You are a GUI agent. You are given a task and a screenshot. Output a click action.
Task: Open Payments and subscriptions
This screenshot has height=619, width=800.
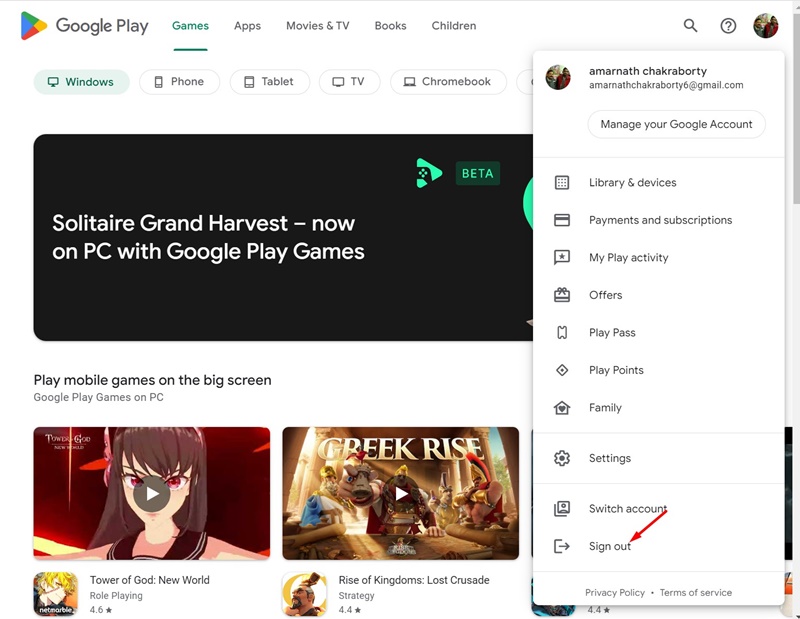[659, 220]
